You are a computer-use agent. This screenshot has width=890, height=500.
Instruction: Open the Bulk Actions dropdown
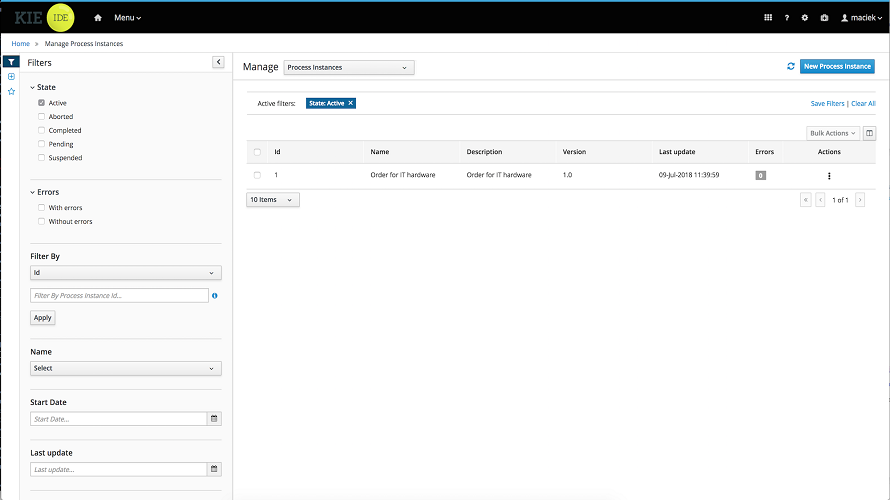(x=833, y=133)
